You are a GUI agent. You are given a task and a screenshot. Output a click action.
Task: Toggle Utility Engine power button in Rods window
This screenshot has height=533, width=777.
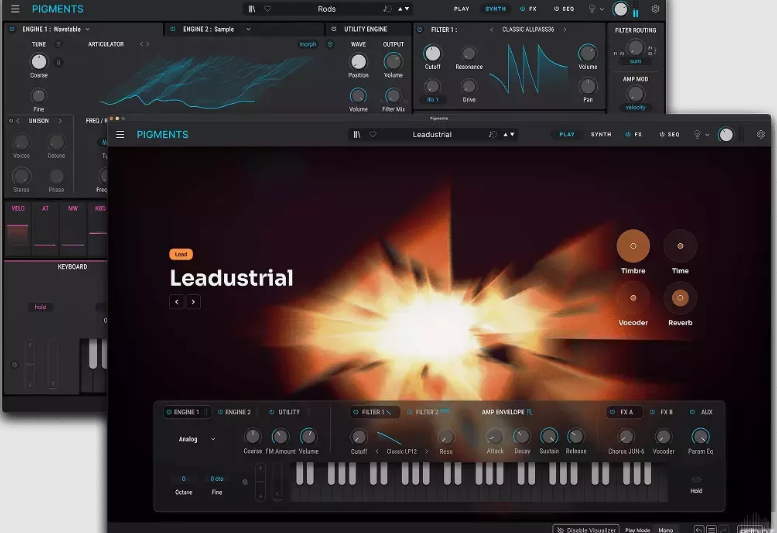pyautogui.click(x=333, y=29)
